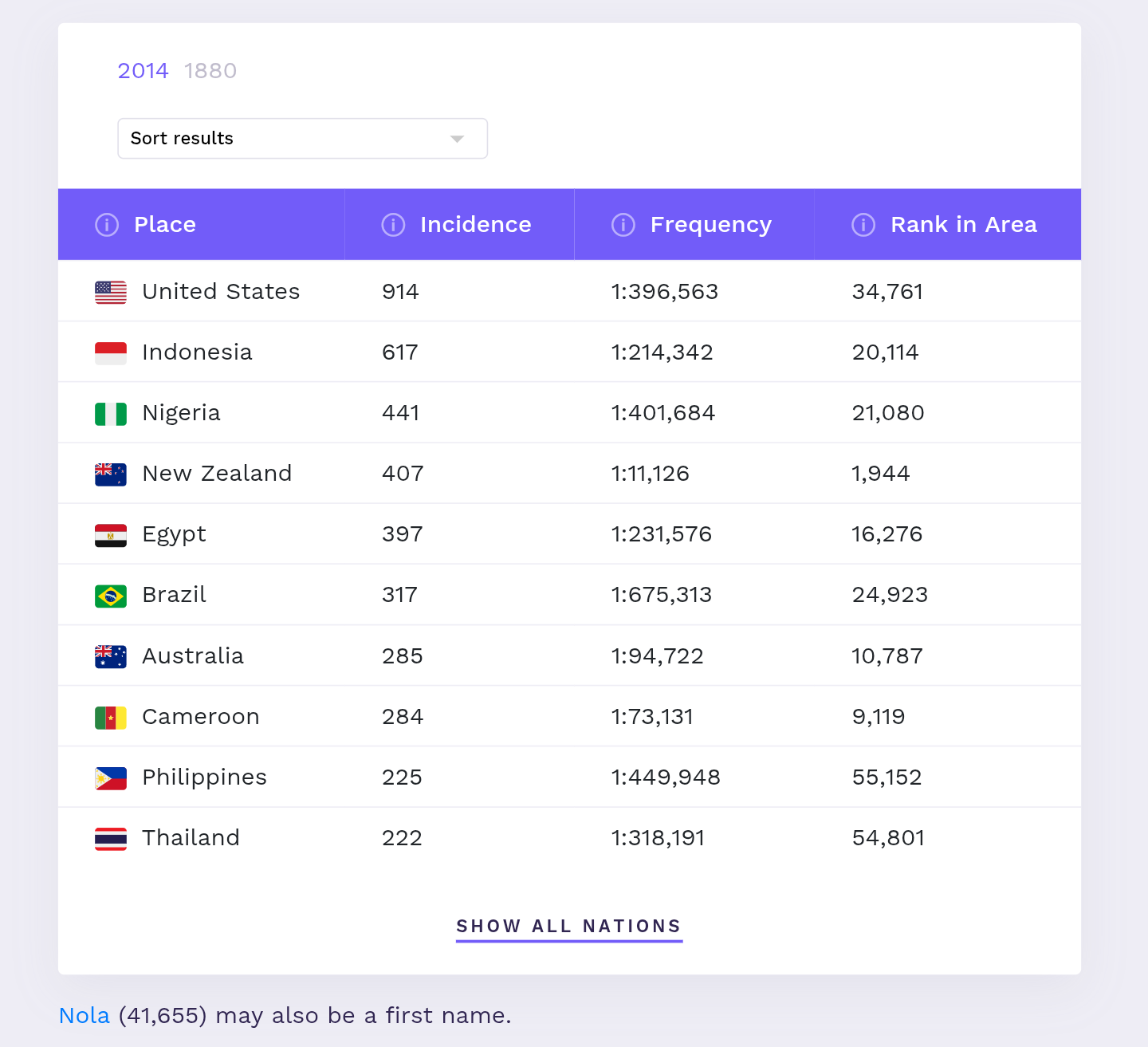Click the New Zealand incidence value 407
The width and height of the screenshot is (1148, 1047).
403,474
